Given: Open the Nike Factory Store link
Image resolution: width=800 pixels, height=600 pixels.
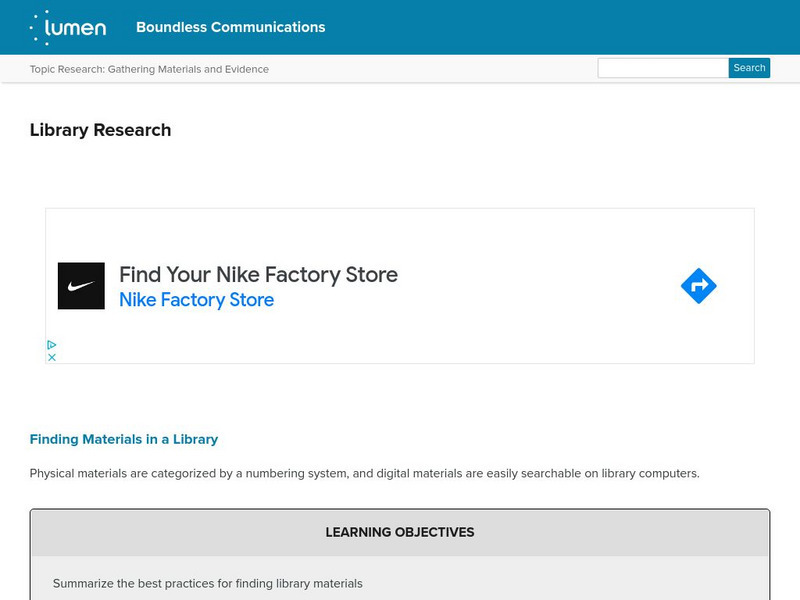Looking at the screenshot, I should 196,299.
